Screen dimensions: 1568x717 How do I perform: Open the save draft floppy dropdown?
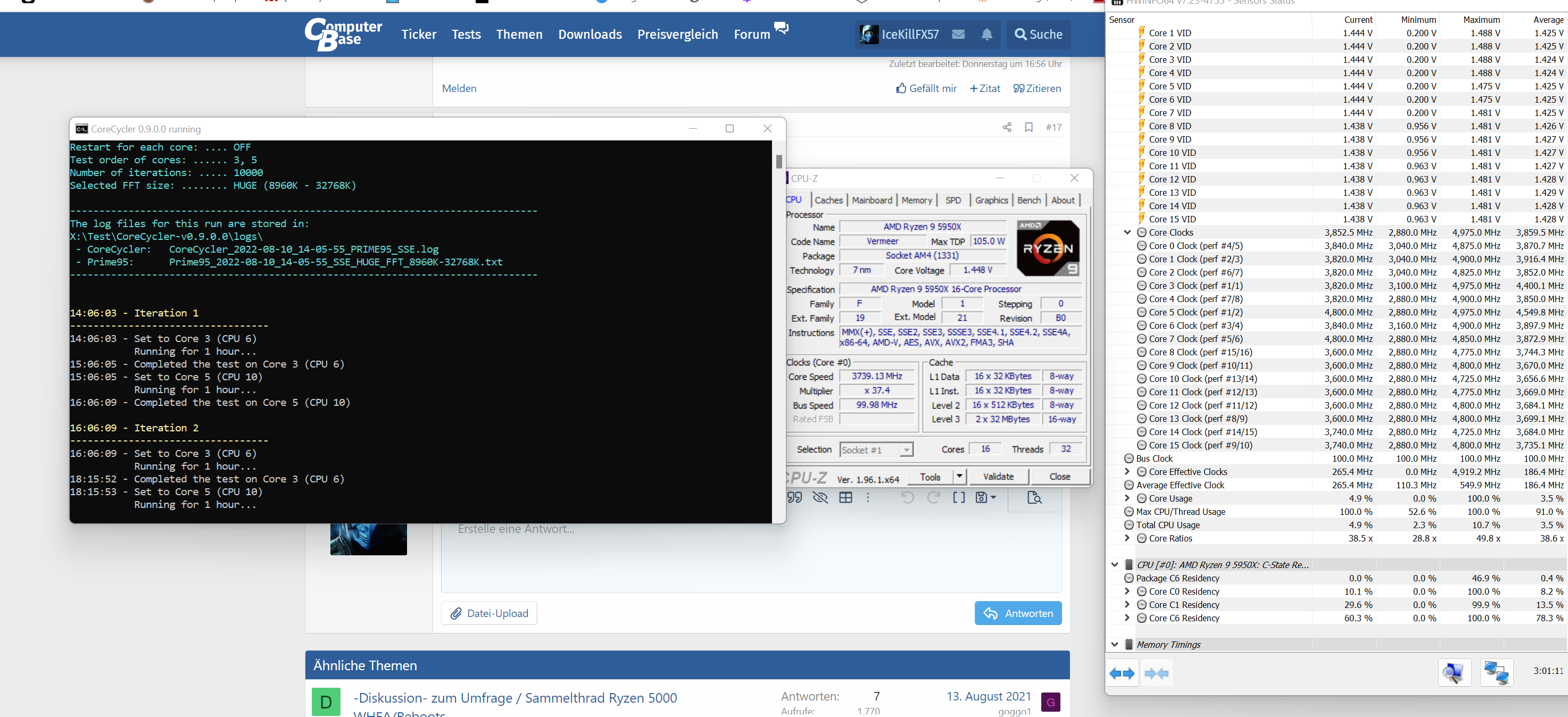point(985,497)
